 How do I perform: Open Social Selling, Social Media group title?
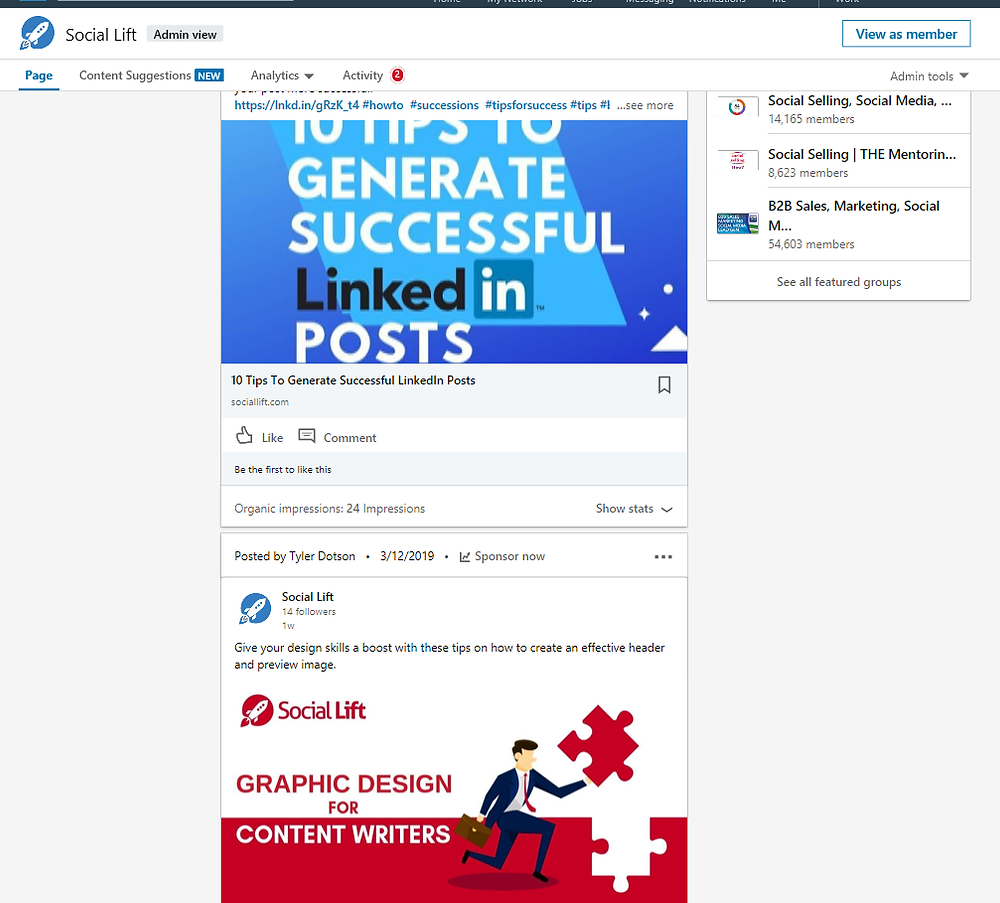(860, 100)
